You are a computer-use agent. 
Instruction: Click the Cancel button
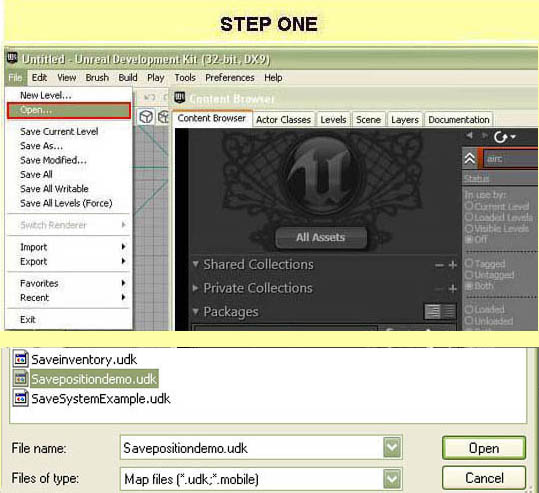pos(484,478)
